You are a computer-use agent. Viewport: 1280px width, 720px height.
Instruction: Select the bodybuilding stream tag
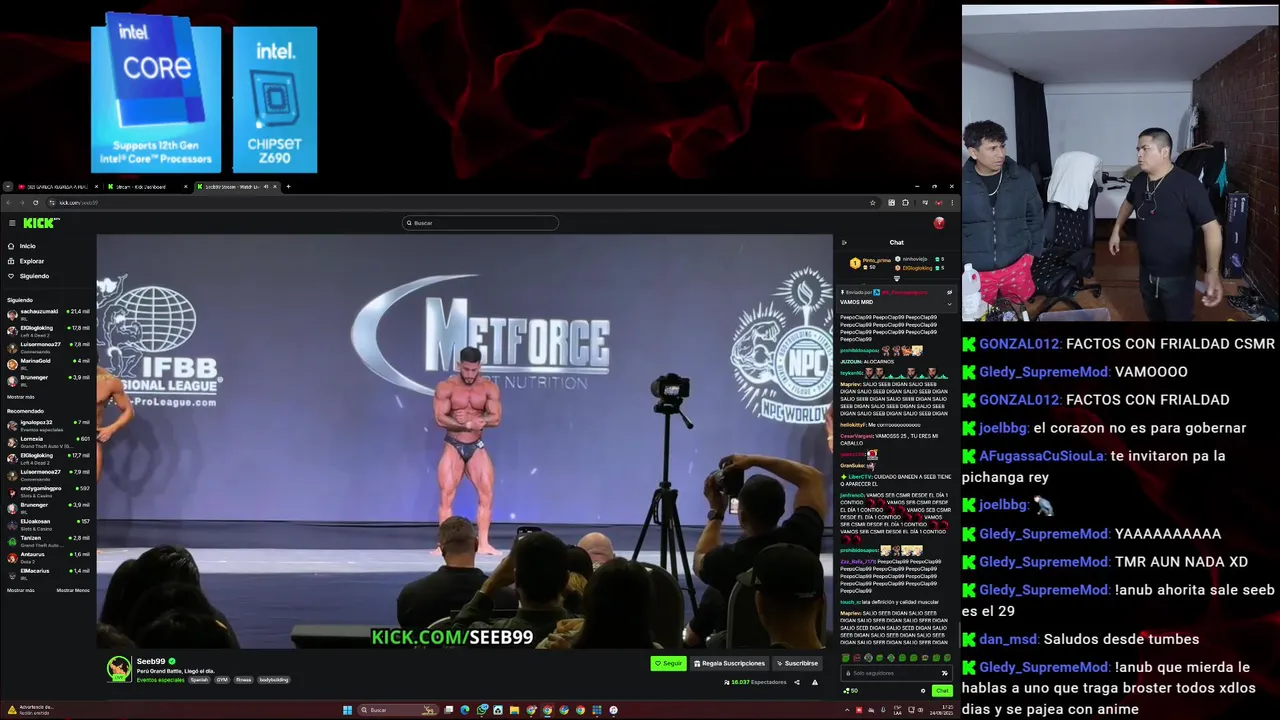[x=274, y=680]
